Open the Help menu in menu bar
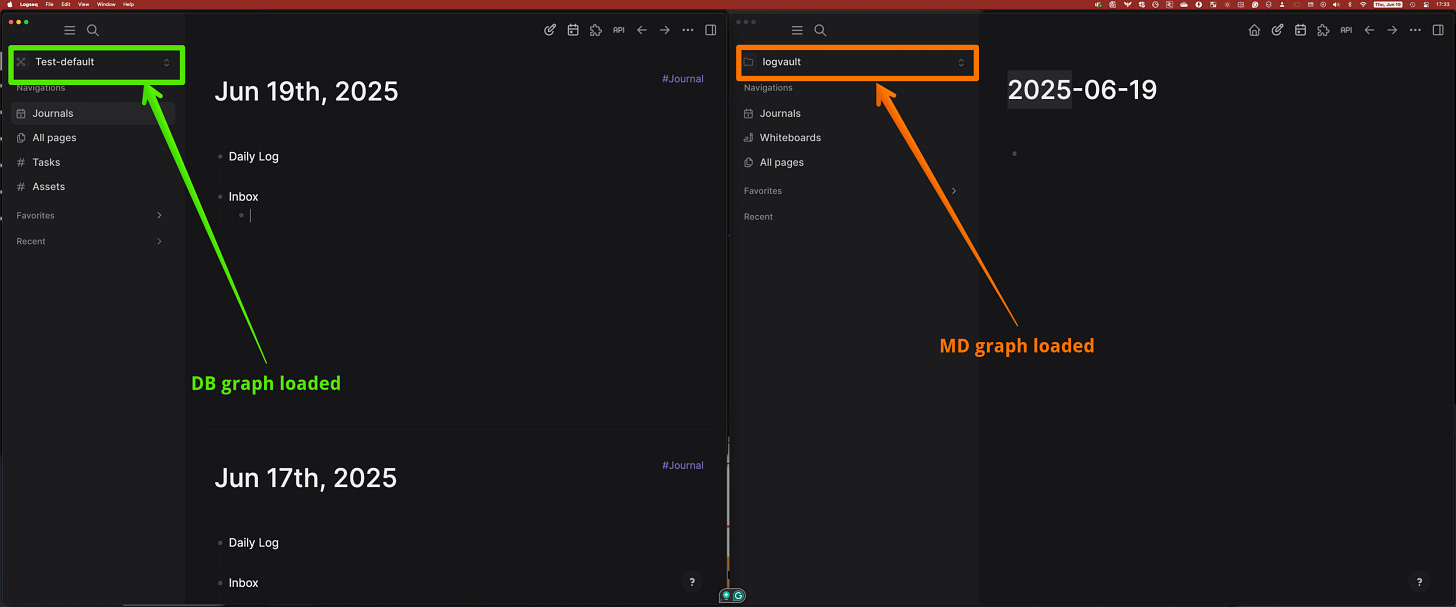The image size is (1456, 607). 128,4
